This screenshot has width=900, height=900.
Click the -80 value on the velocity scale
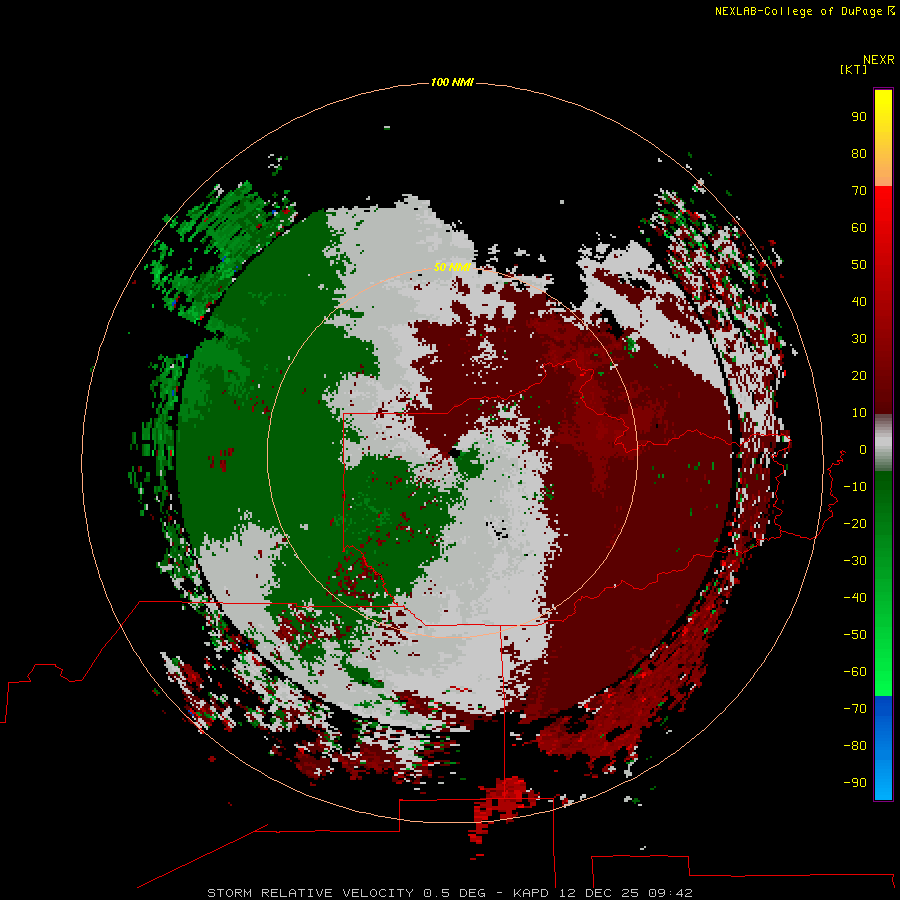(855, 746)
